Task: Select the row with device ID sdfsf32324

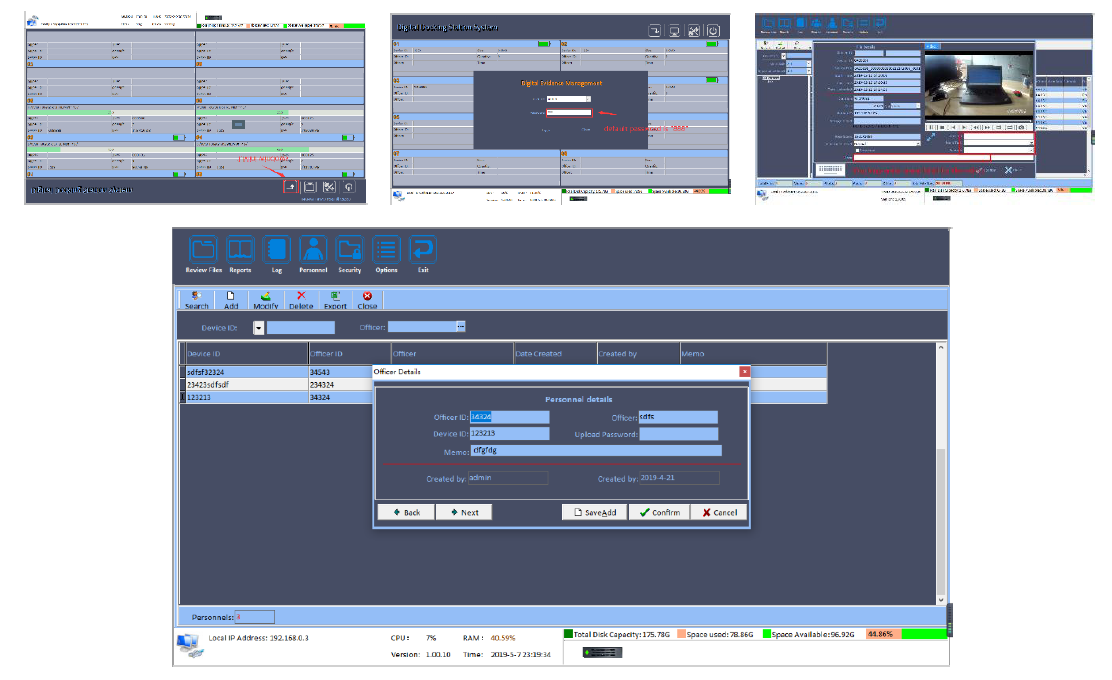Action: (245, 371)
